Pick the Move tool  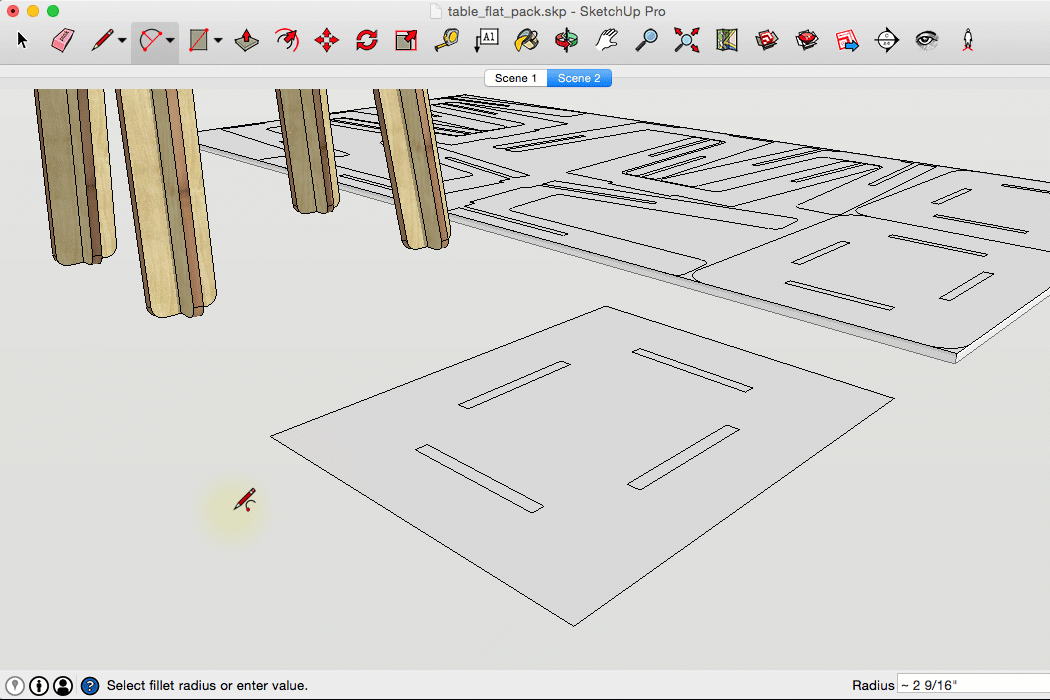point(326,41)
